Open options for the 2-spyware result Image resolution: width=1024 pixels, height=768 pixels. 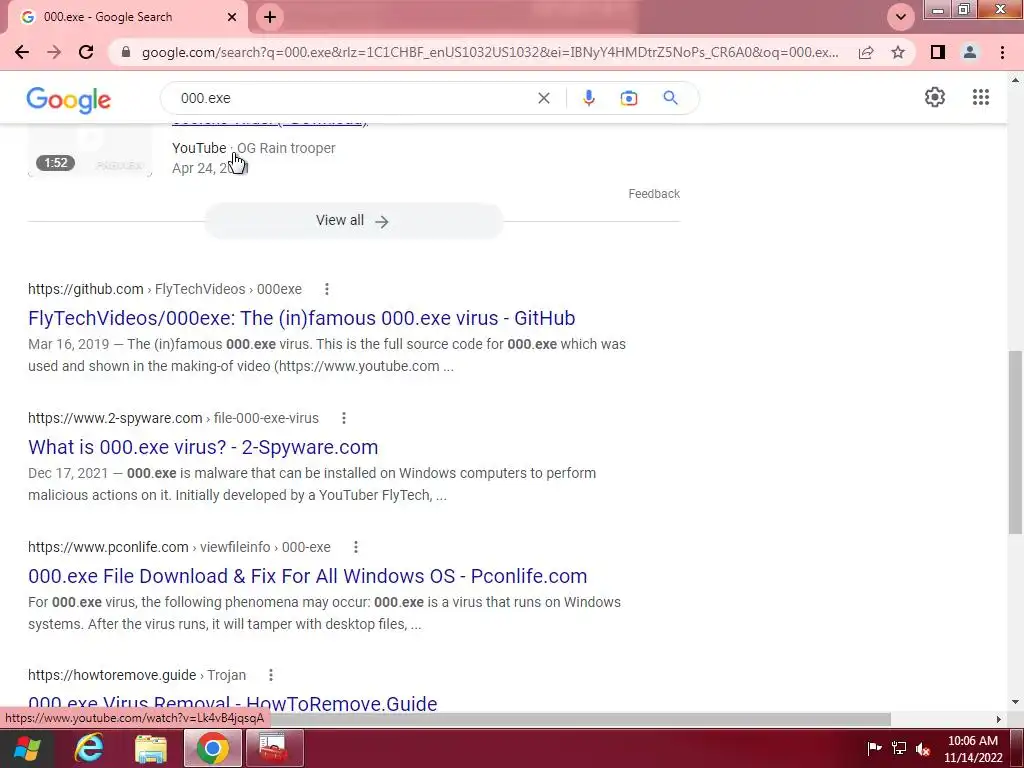tap(344, 418)
